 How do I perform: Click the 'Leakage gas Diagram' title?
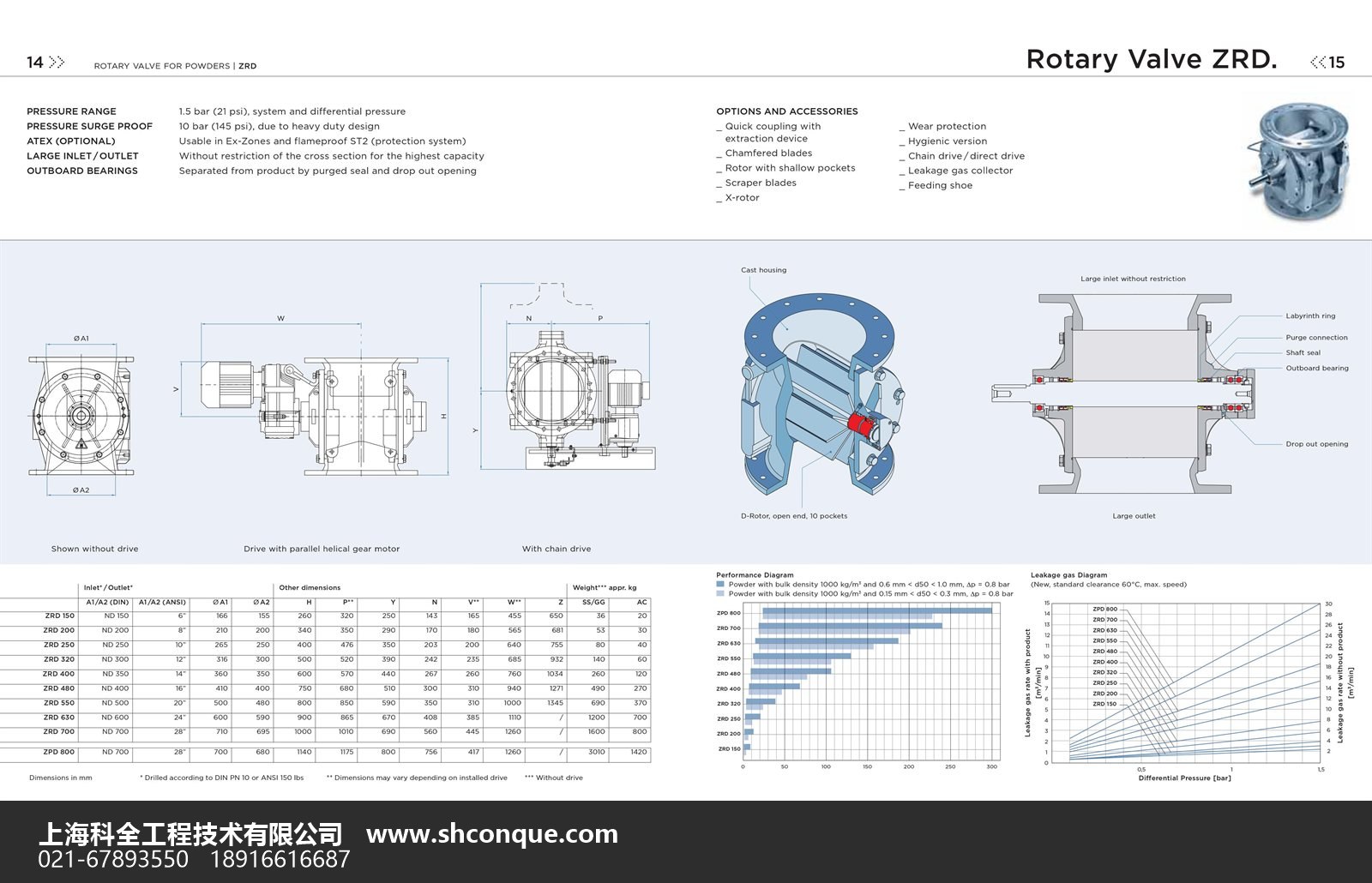coord(1068,575)
